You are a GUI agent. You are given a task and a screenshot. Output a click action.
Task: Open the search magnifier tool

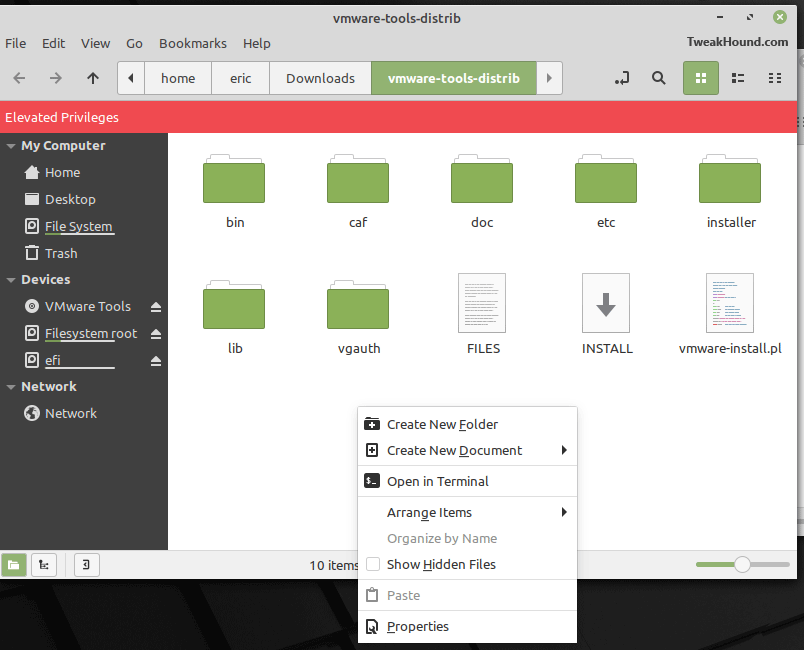click(658, 78)
